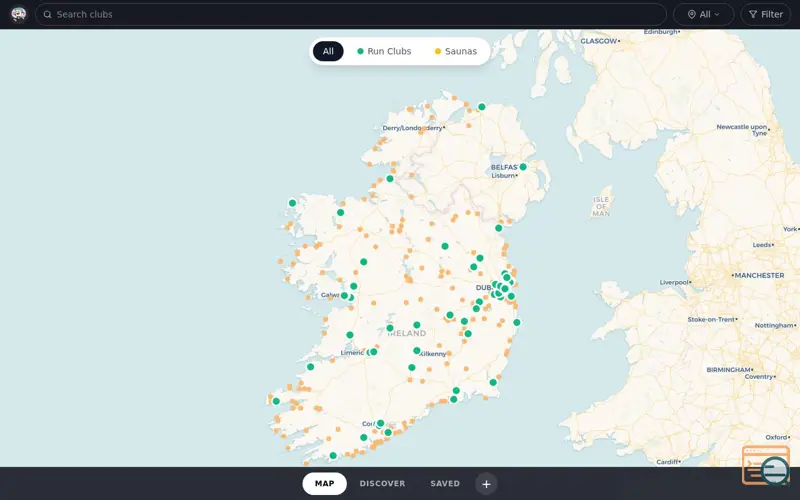Select sauna marker at Derry/Londonderry label
Viewport: 800px width, 500px height.
pos(422,130)
